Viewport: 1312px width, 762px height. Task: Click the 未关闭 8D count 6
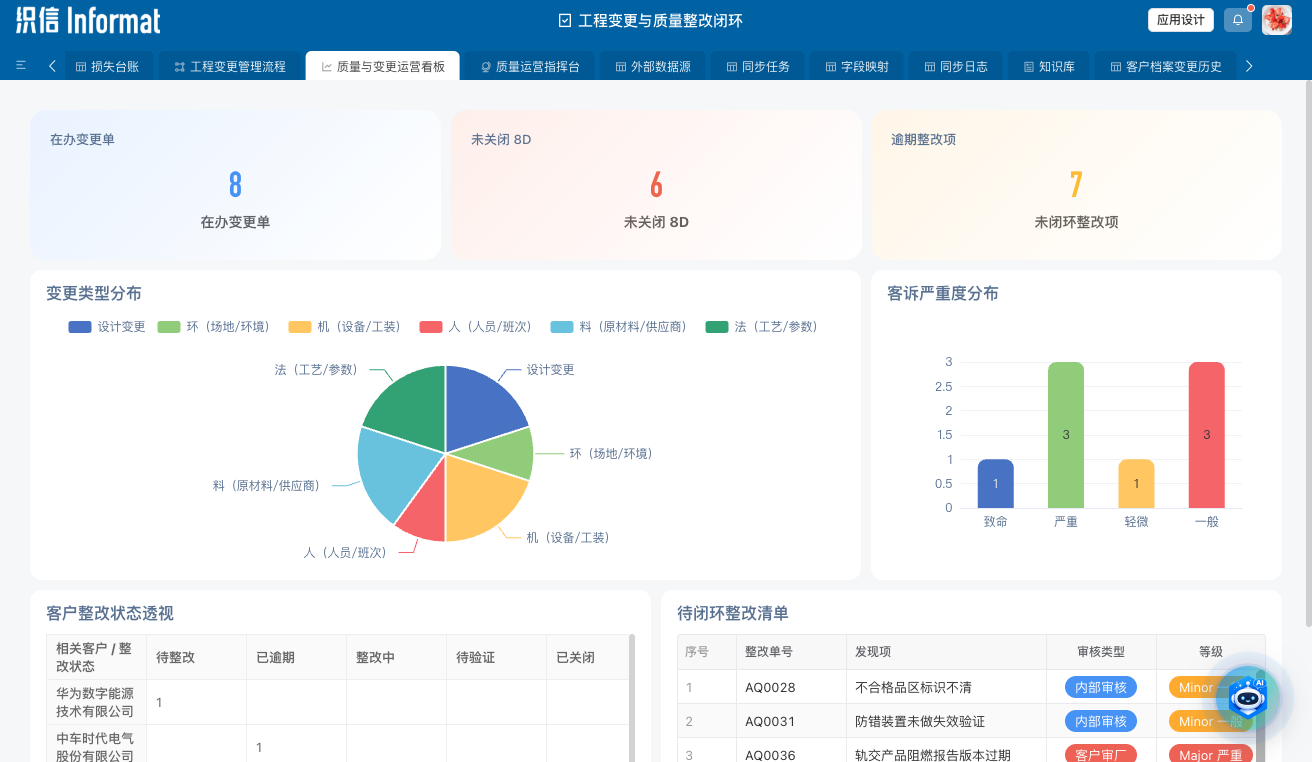(x=656, y=185)
